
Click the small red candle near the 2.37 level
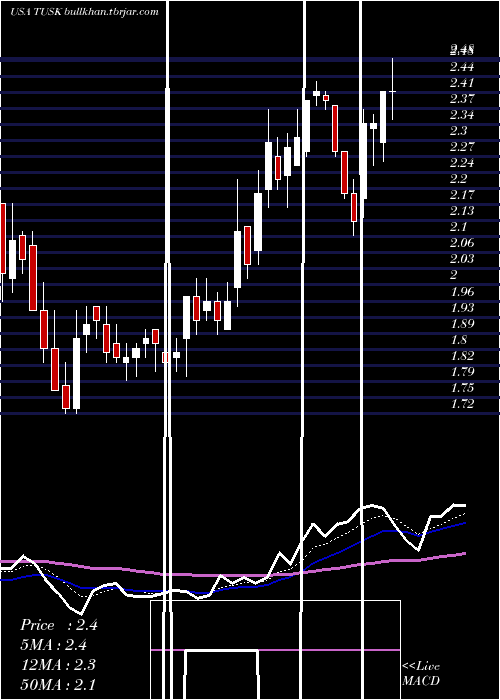click(326, 98)
